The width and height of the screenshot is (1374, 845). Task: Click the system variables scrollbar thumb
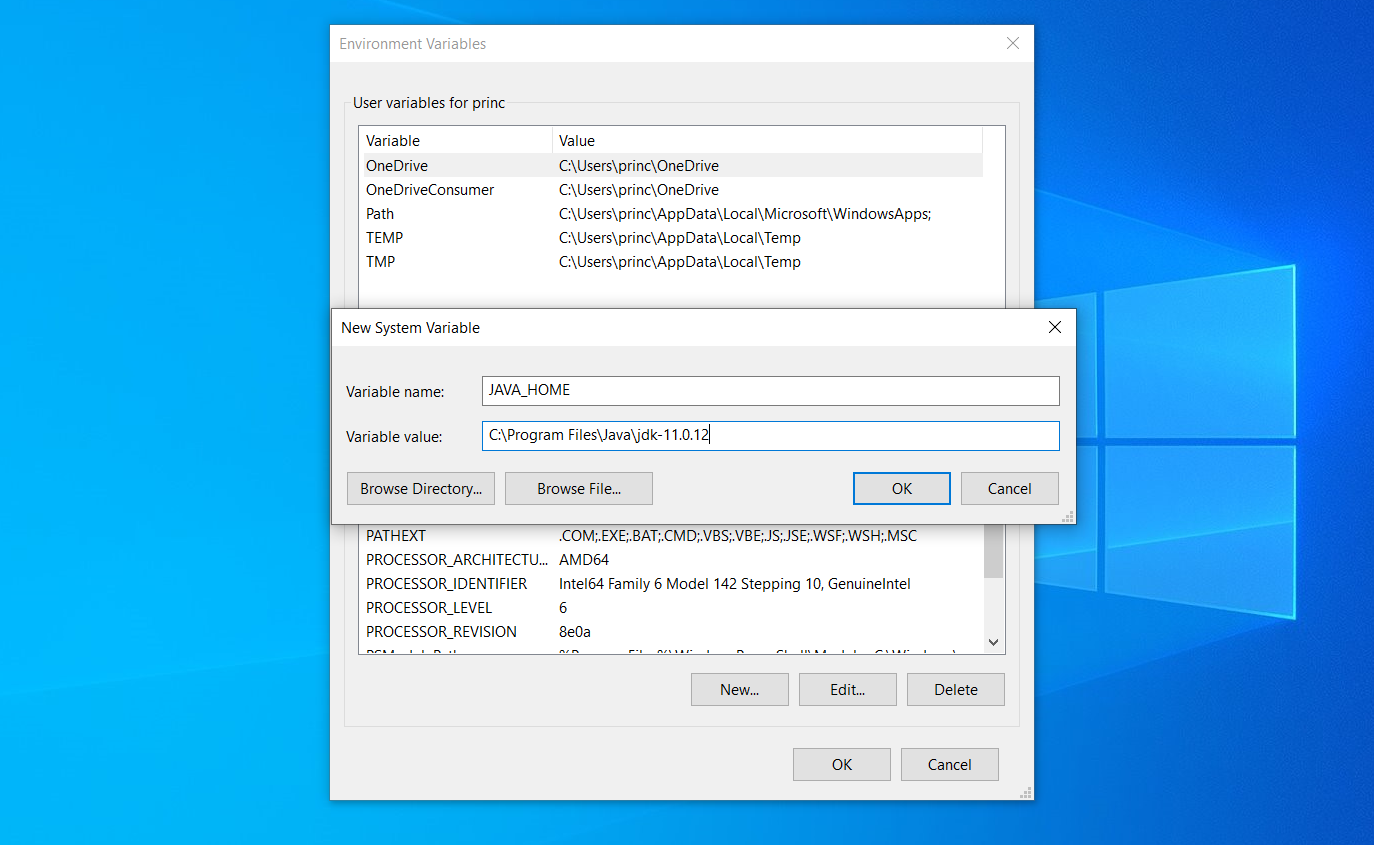[993, 551]
